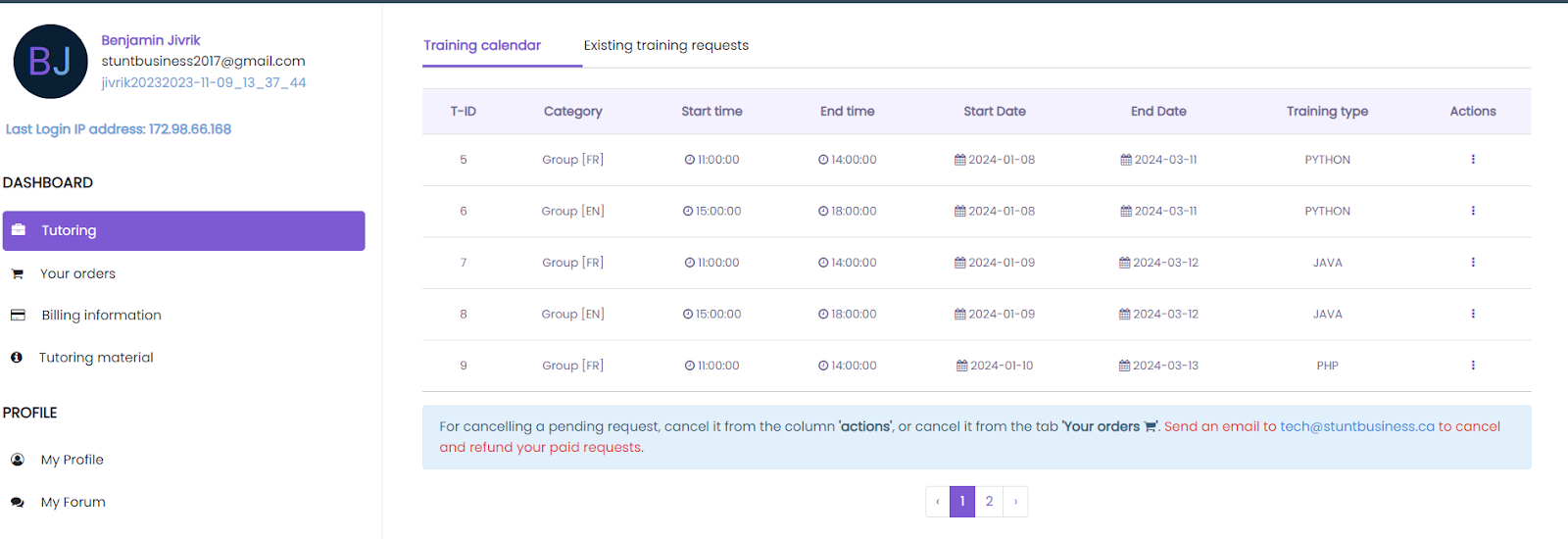Click end date 2024-03-12 in row 8

tap(1166, 314)
